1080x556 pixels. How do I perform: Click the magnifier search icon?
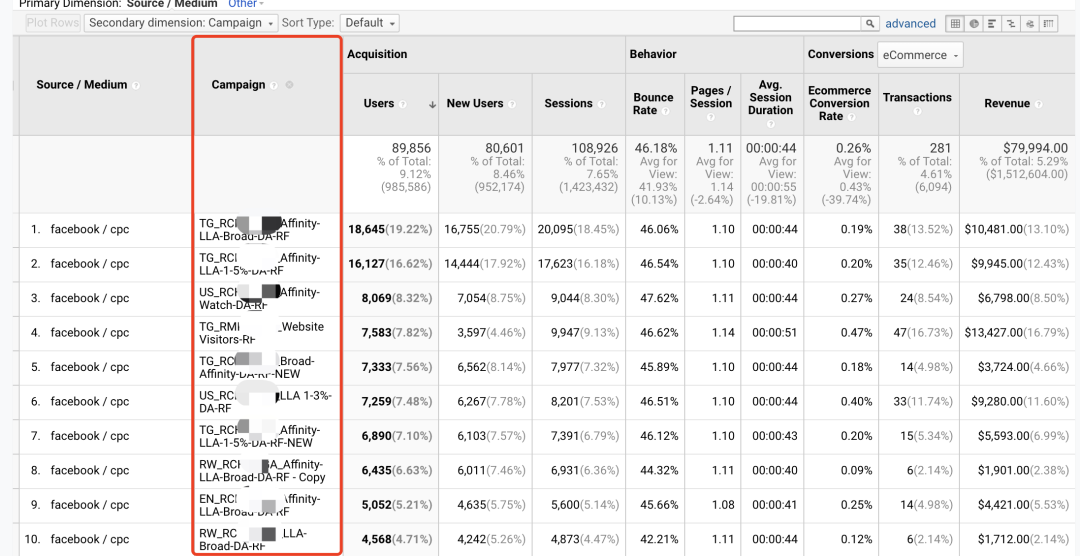871,23
